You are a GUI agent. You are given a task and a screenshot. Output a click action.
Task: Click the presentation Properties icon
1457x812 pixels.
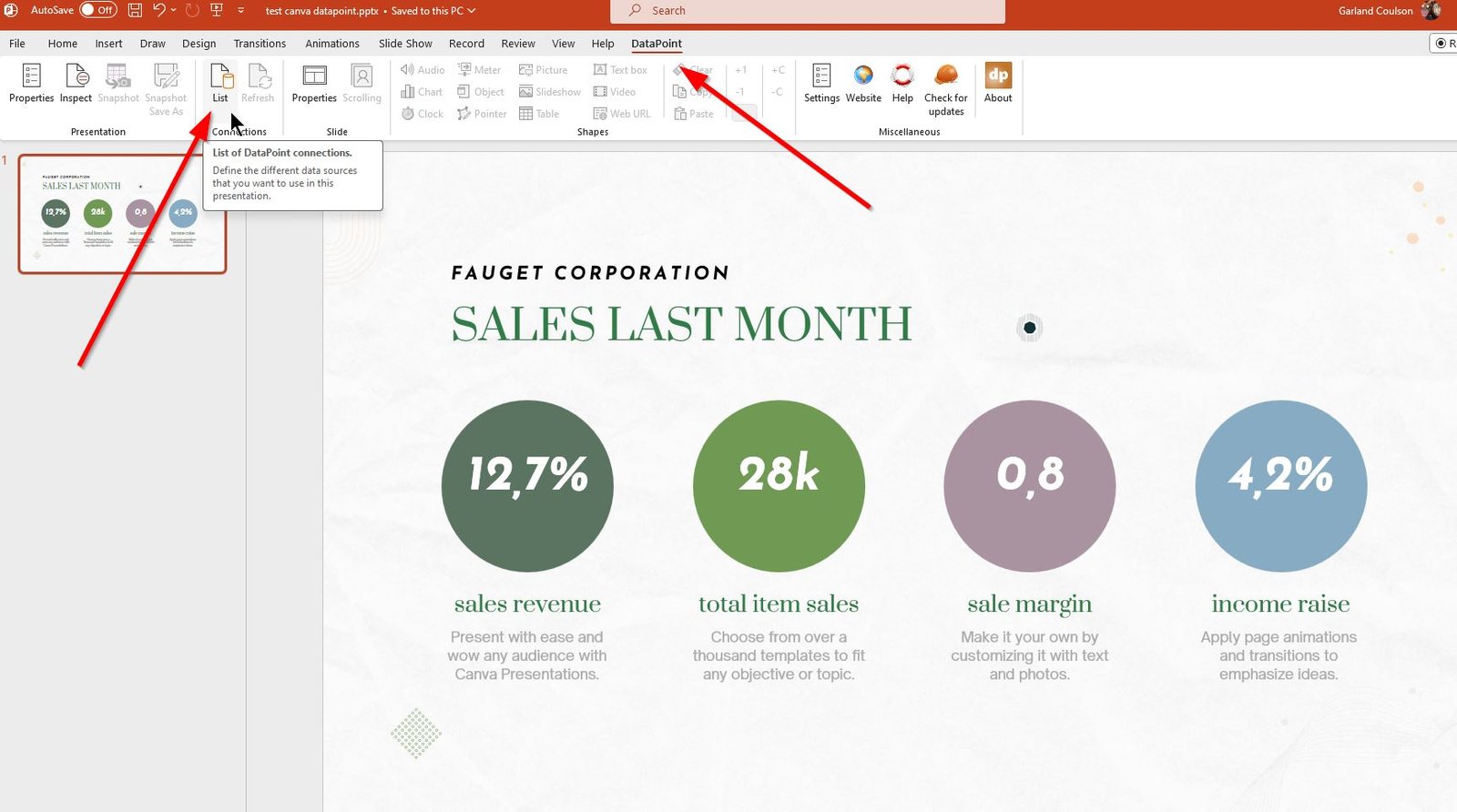31,83
